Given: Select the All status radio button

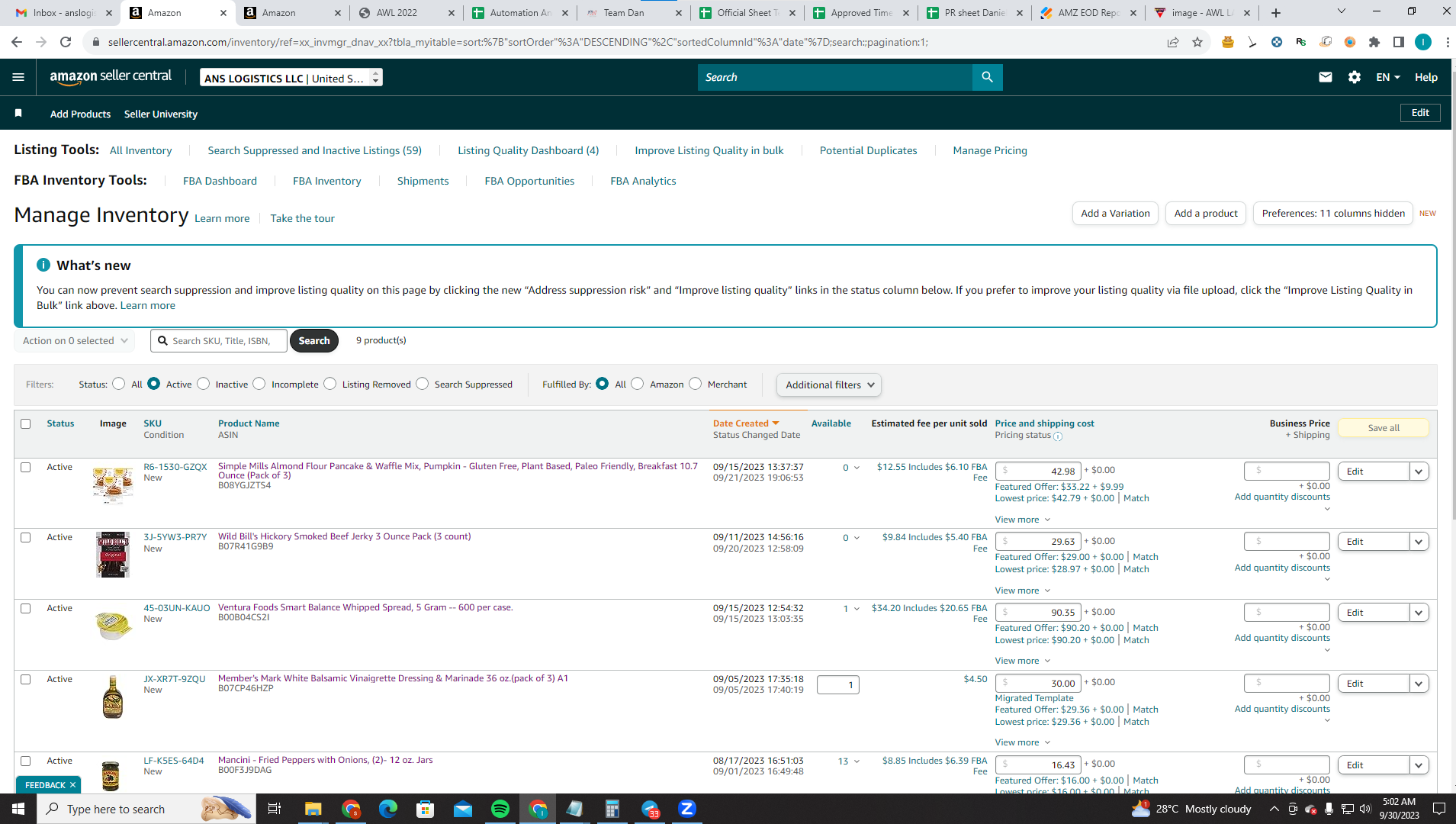Looking at the screenshot, I should point(118,384).
